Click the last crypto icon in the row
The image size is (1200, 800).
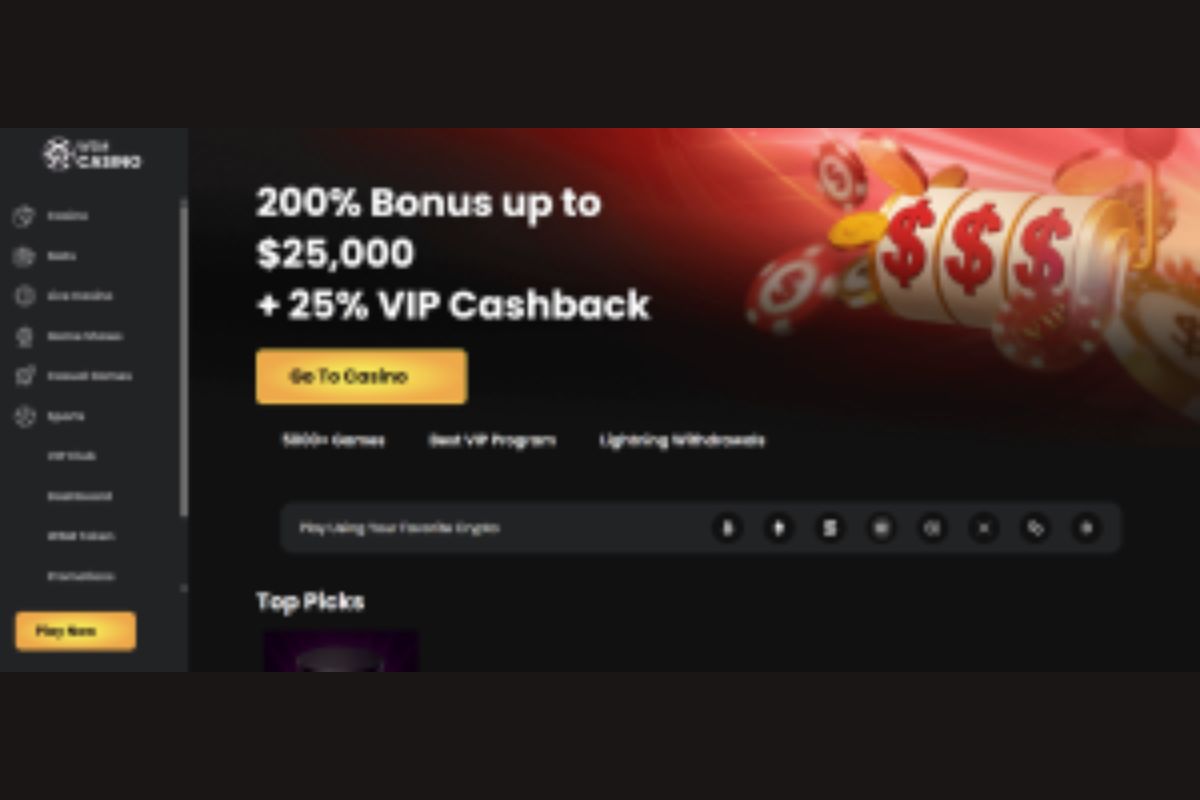pyautogui.click(x=1087, y=528)
